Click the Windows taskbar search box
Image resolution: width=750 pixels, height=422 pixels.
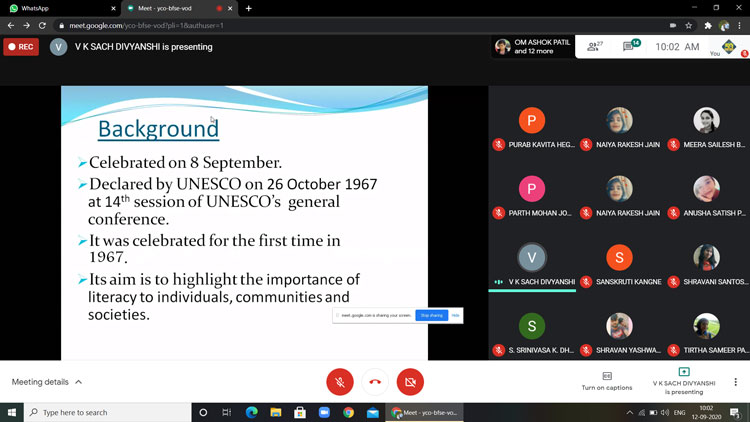click(x=100, y=412)
